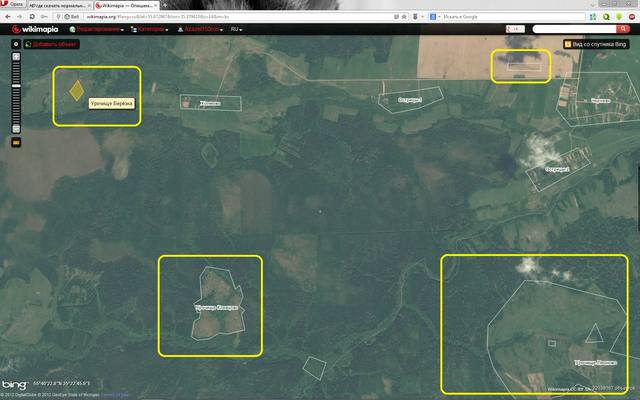Expand the Категории dropdown menu
Screen dimensions: 640x400
point(148,30)
